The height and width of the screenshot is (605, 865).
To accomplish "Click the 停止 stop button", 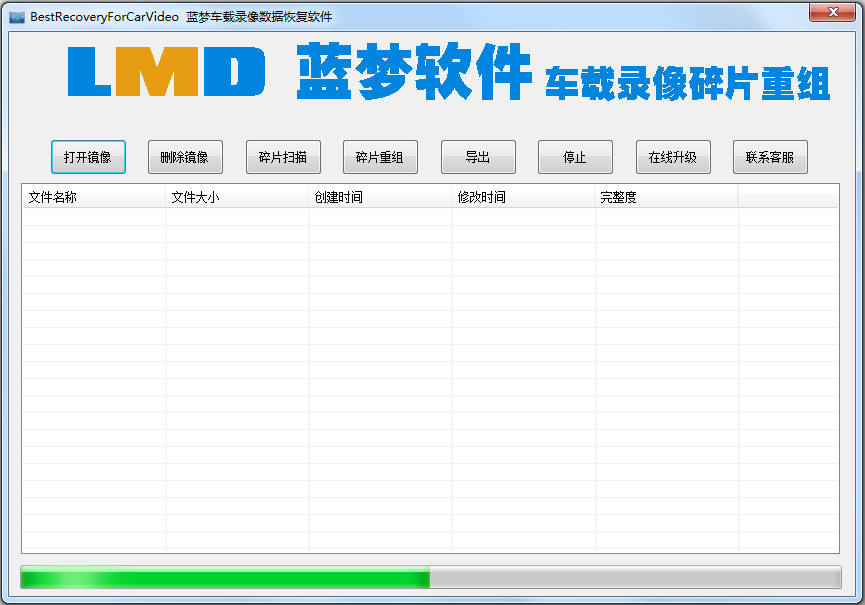I will [575, 157].
